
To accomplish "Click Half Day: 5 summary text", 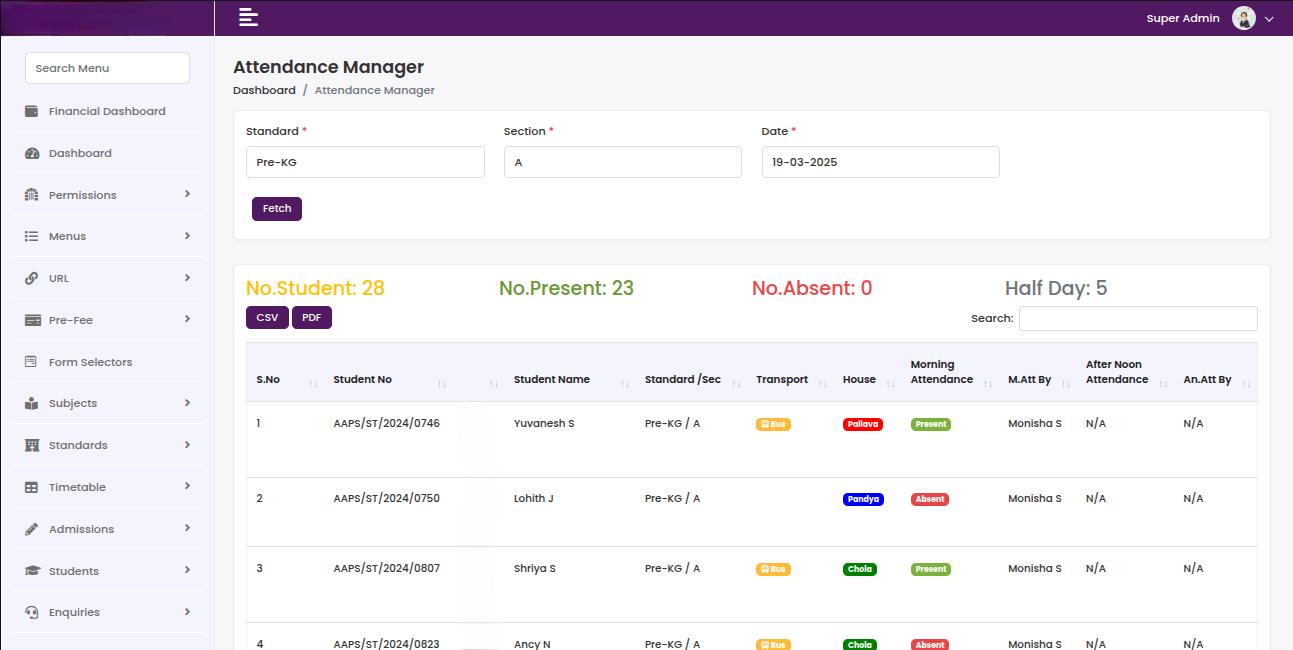I will [x=1056, y=288].
